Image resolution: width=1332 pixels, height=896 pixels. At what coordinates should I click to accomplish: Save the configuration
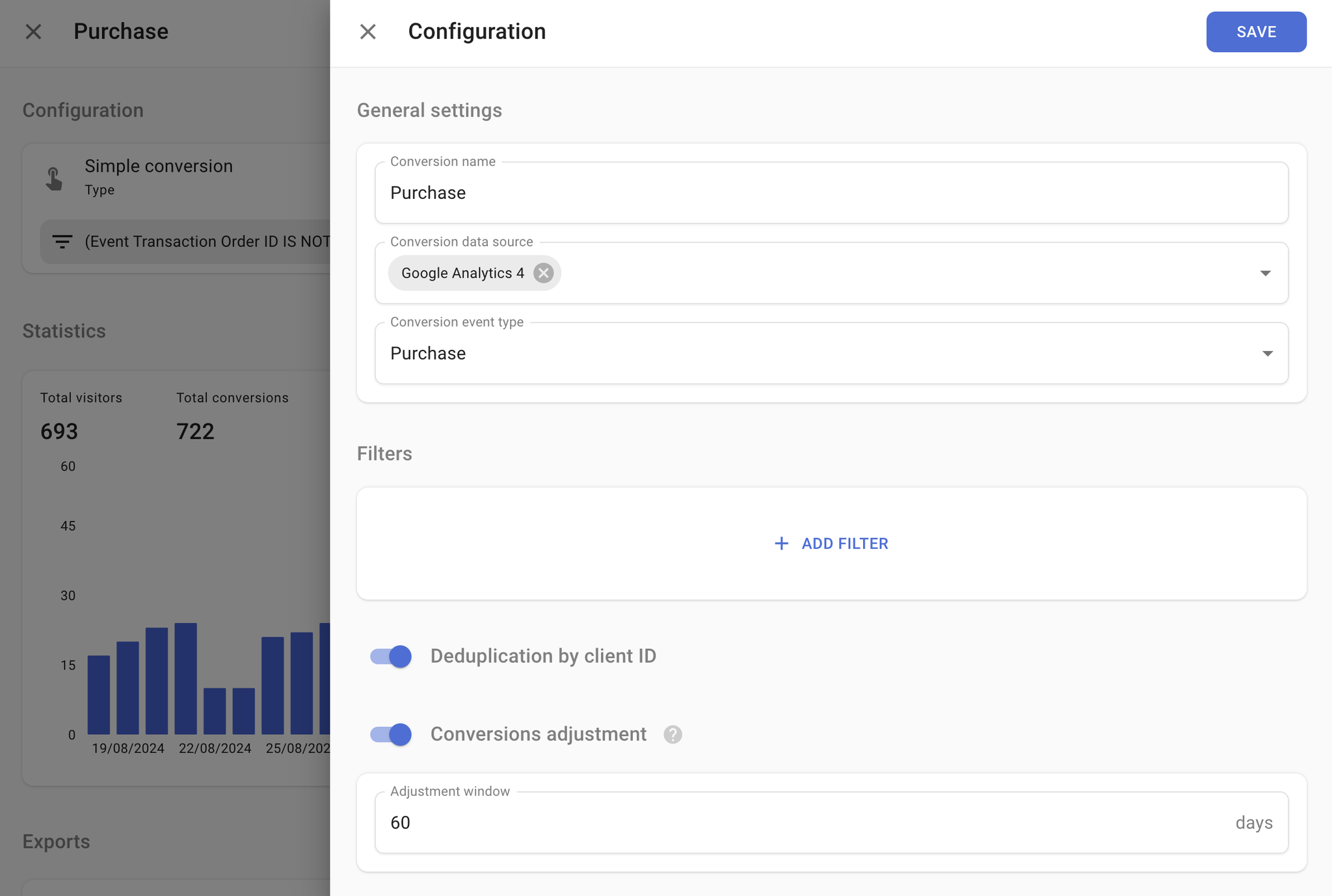click(x=1256, y=31)
